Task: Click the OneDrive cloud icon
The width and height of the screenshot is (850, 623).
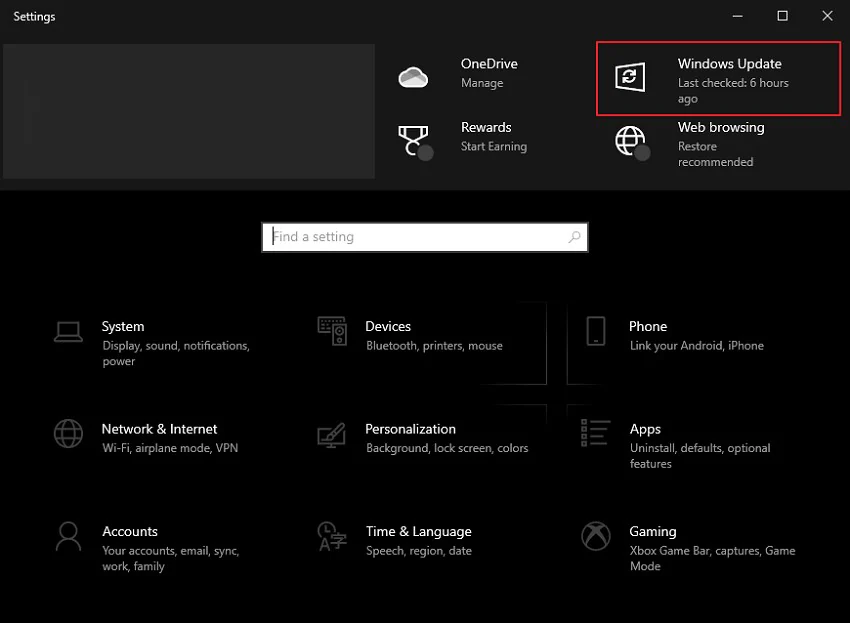Action: pos(413,77)
